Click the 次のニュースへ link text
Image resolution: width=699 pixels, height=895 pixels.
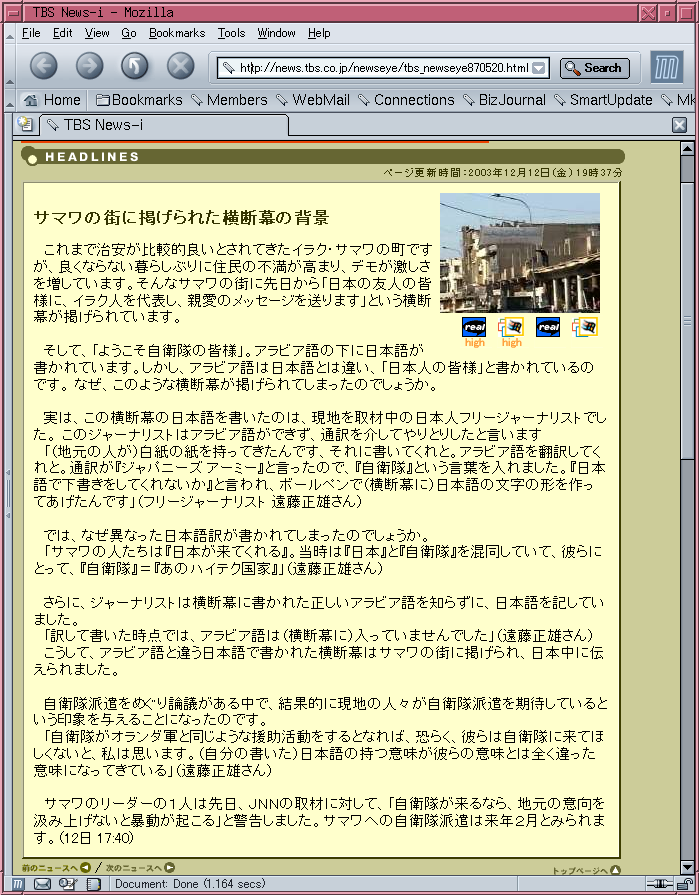click(x=134, y=868)
